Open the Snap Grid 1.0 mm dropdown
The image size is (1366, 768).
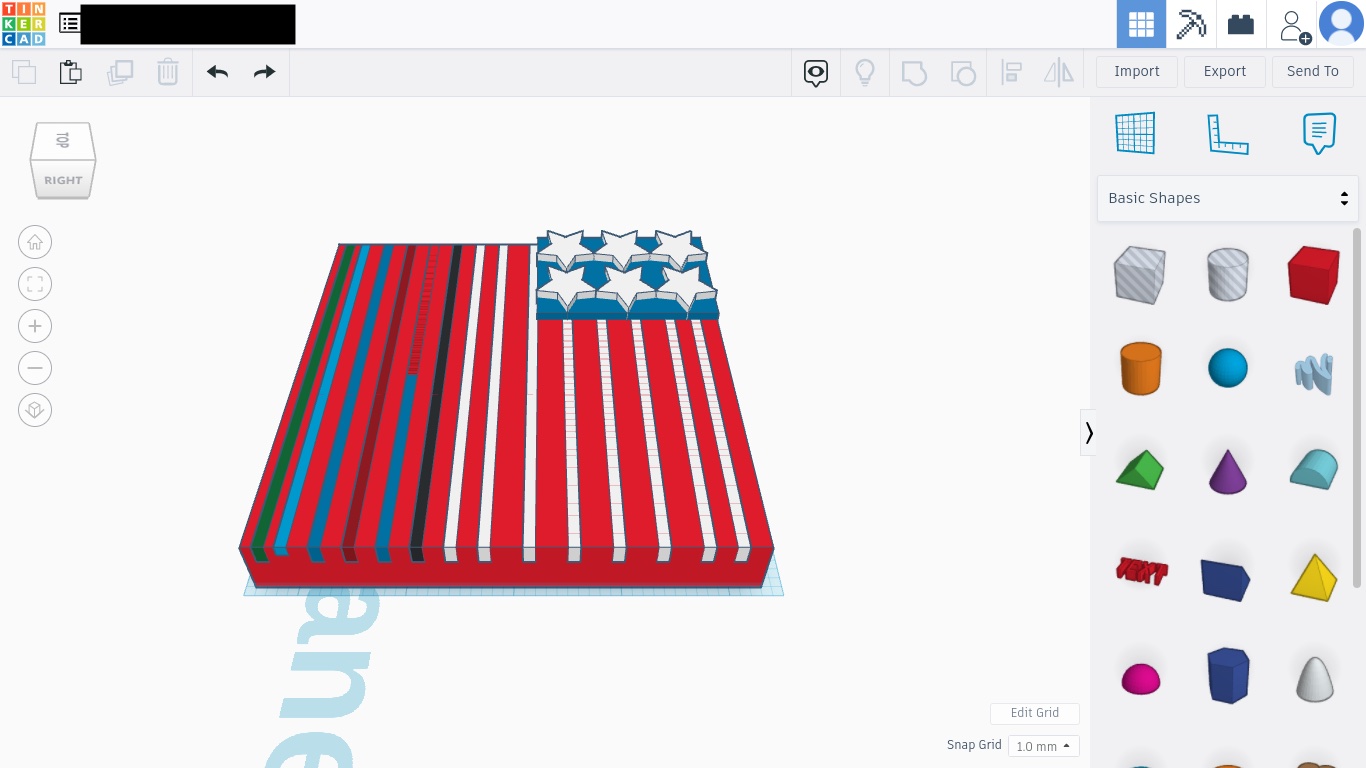click(1043, 746)
